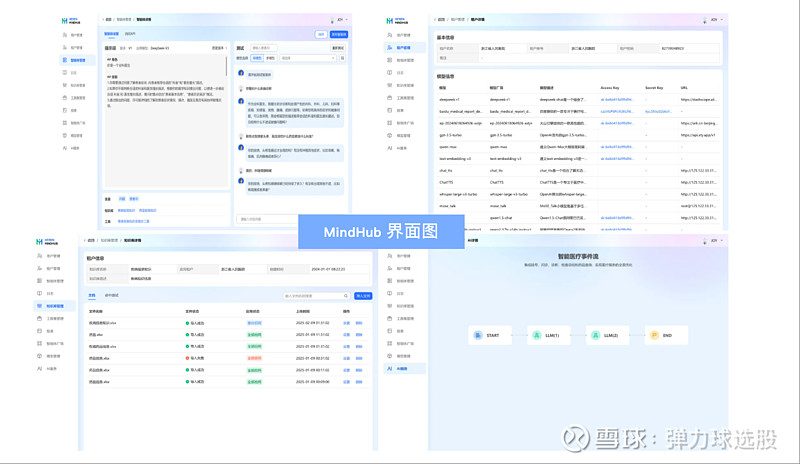Click toolbox sidebar icon in the model table panel
The height and width of the screenshot is (464, 800).
(x=389, y=97)
